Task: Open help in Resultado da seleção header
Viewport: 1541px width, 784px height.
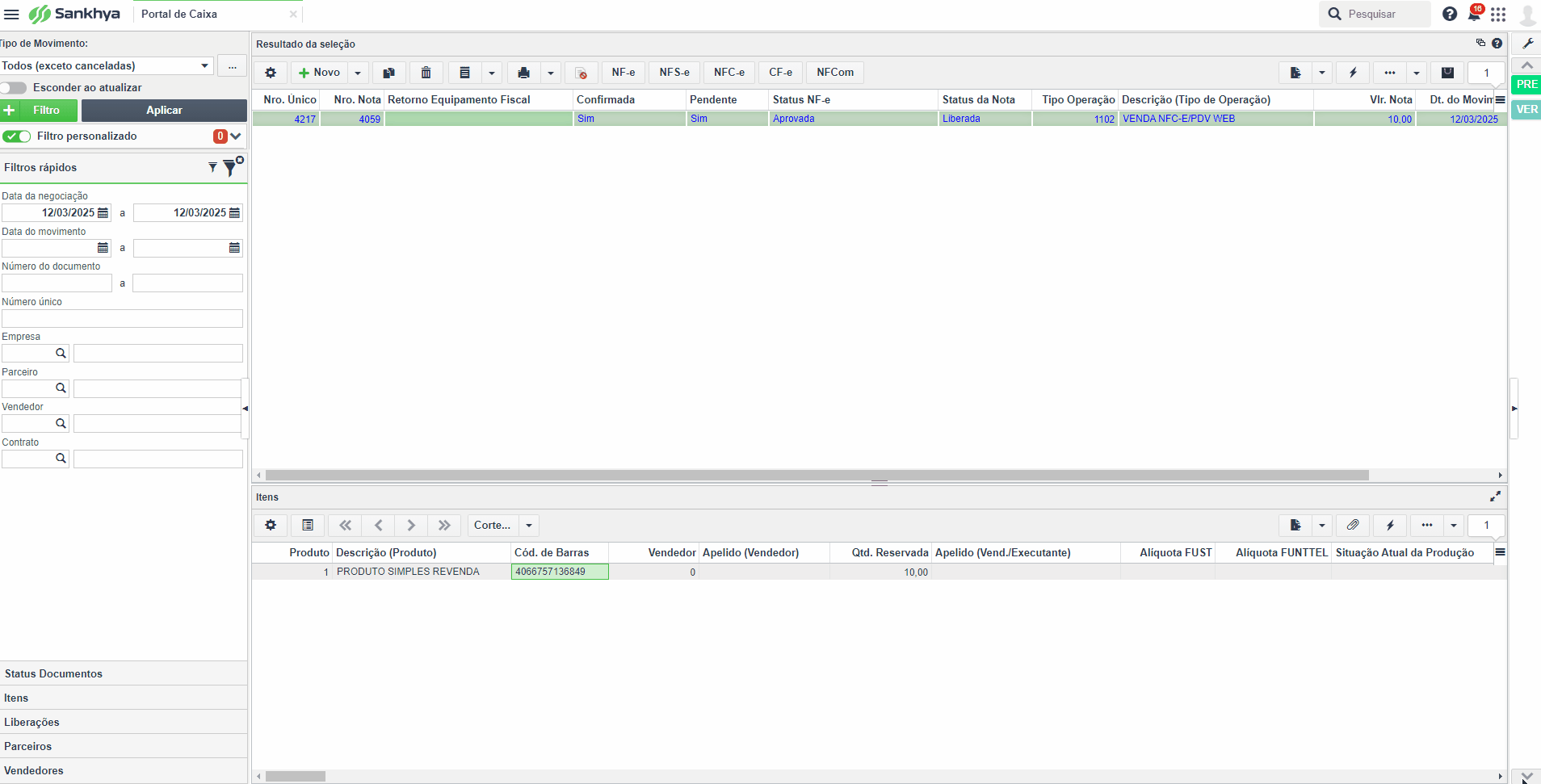Action: click(1497, 44)
